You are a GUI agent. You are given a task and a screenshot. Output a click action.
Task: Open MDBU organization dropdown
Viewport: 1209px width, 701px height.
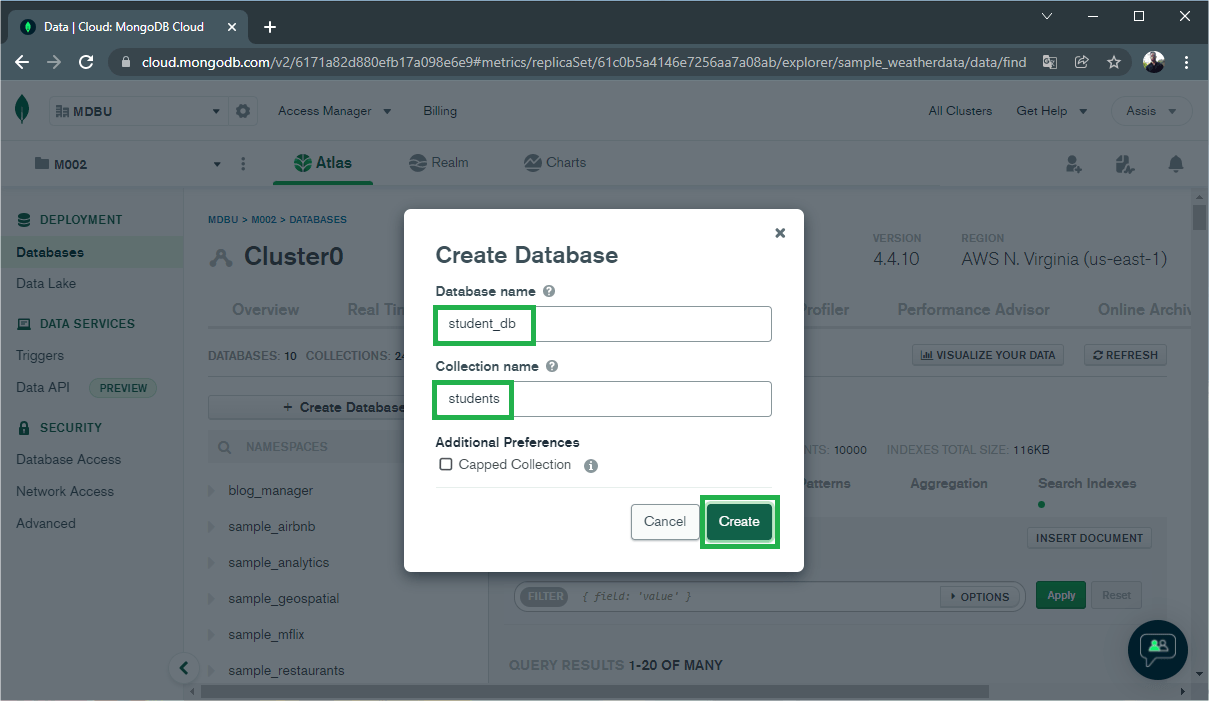[139, 111]
